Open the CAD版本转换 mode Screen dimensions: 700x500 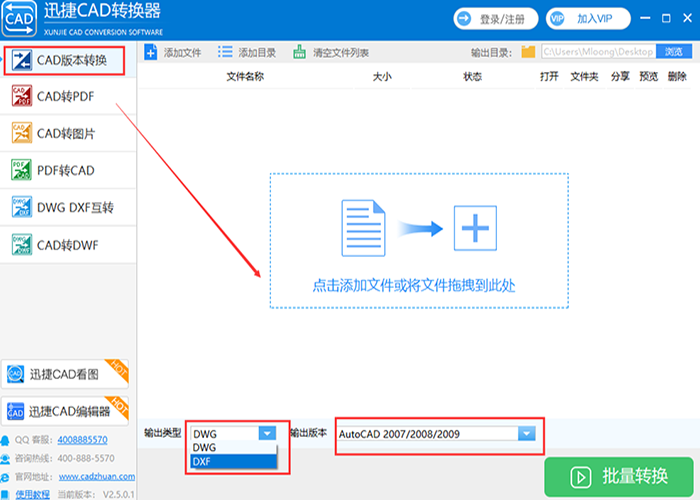point(68,60)
